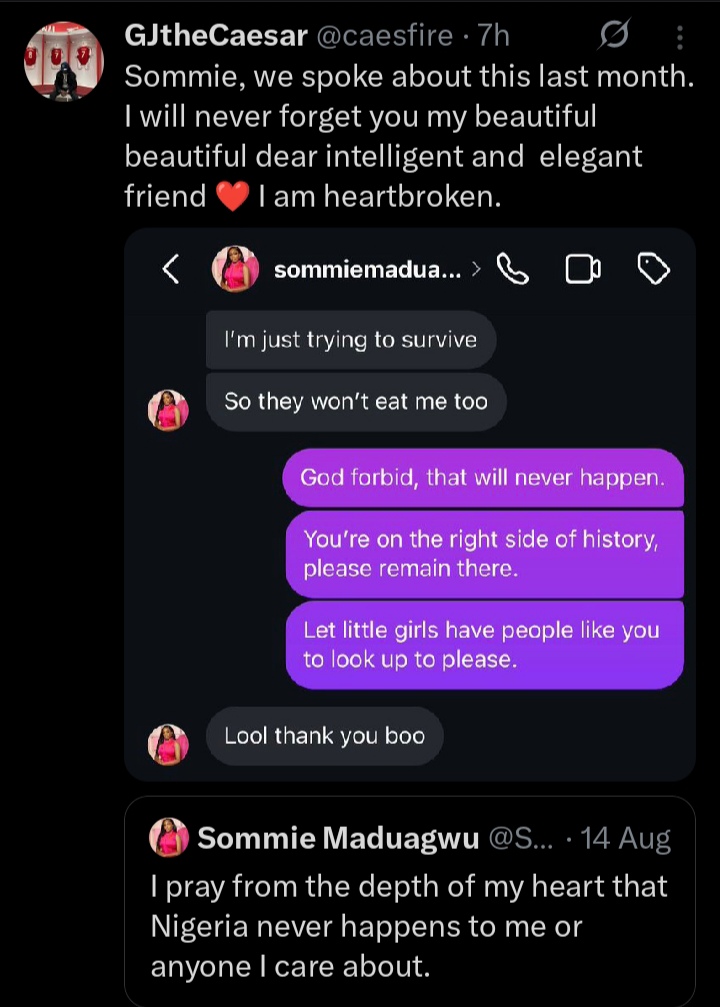720x1007 pixels.
Task: Start a voice call with sommiemadua
Action: point(512,268)
